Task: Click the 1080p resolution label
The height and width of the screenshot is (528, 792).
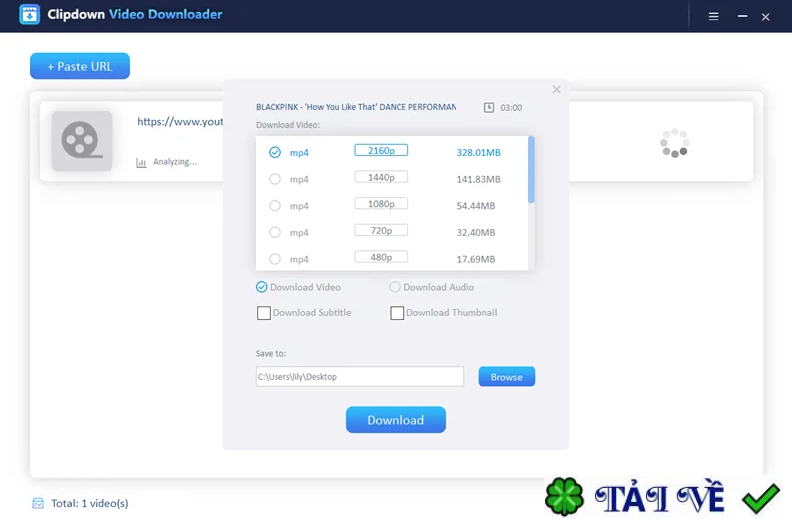Action: click(381, 204)
